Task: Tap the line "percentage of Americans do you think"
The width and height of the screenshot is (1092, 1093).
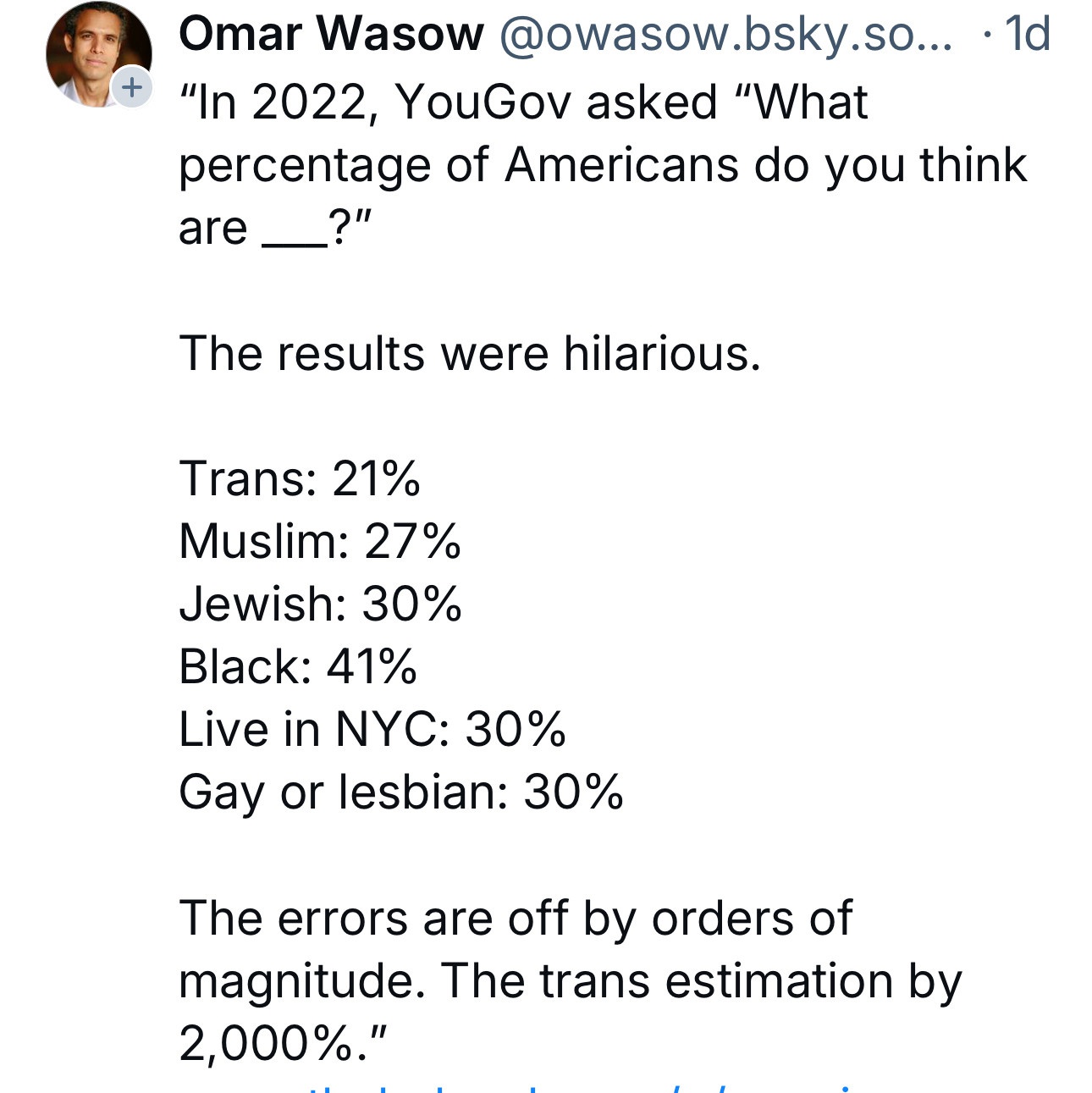Action: tap(603, 165)
